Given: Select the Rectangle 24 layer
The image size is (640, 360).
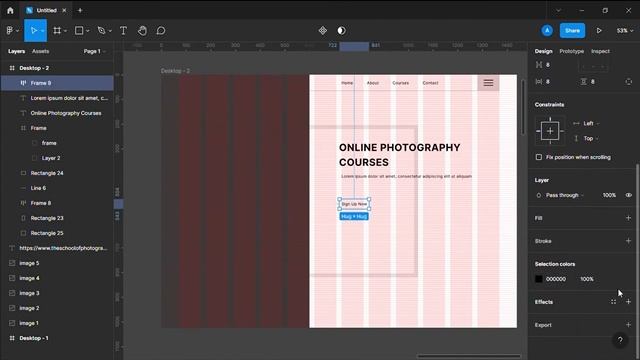Looking at the screenshot, I should [57, 173].
